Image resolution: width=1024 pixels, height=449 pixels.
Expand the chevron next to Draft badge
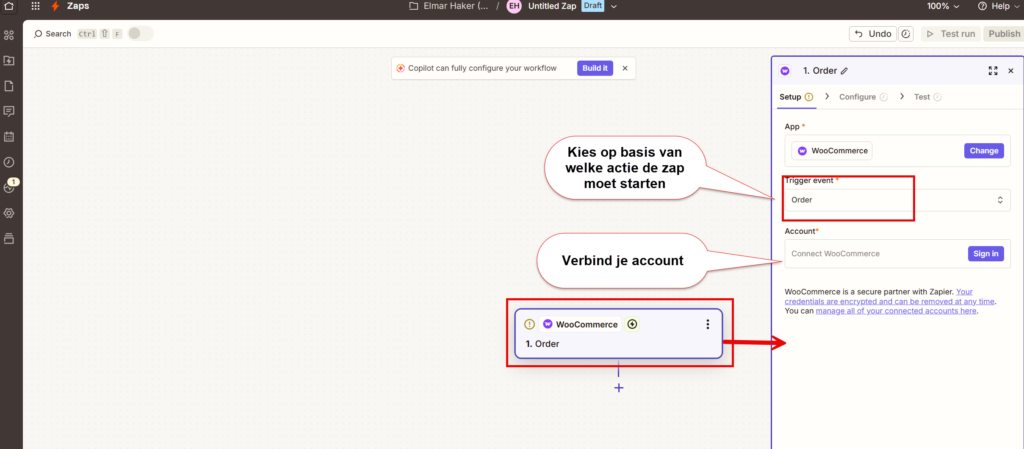pyautogui.click(x=613, y=6)
